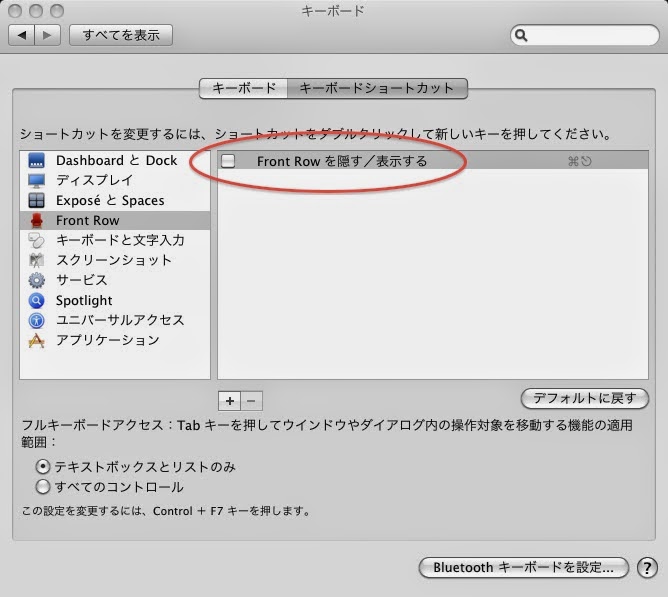Open Bluetooth キーボードを設定 dialog
The height and width of the screenshot is (597, 668).
click(x=524, y=568)
